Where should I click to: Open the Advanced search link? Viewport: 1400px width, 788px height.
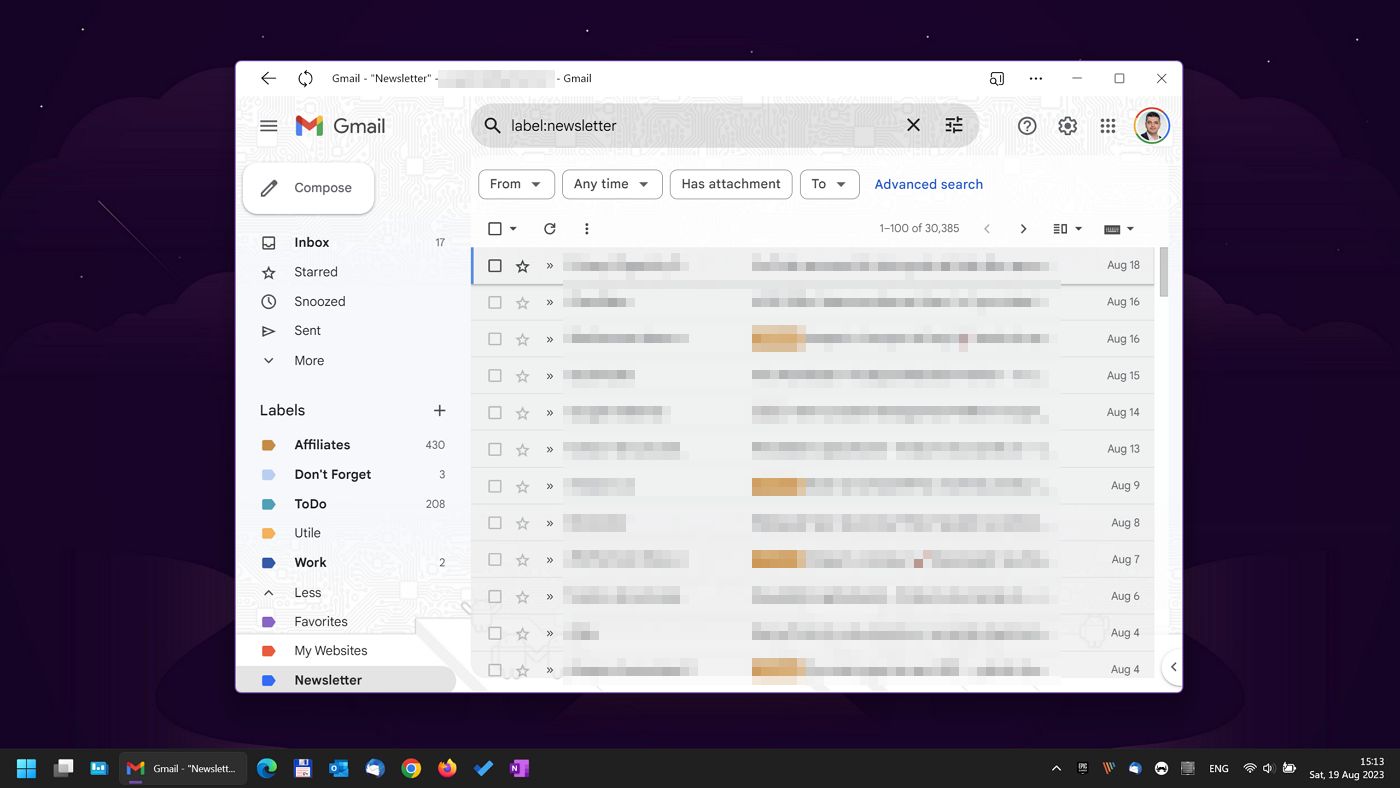coord(928,184)
